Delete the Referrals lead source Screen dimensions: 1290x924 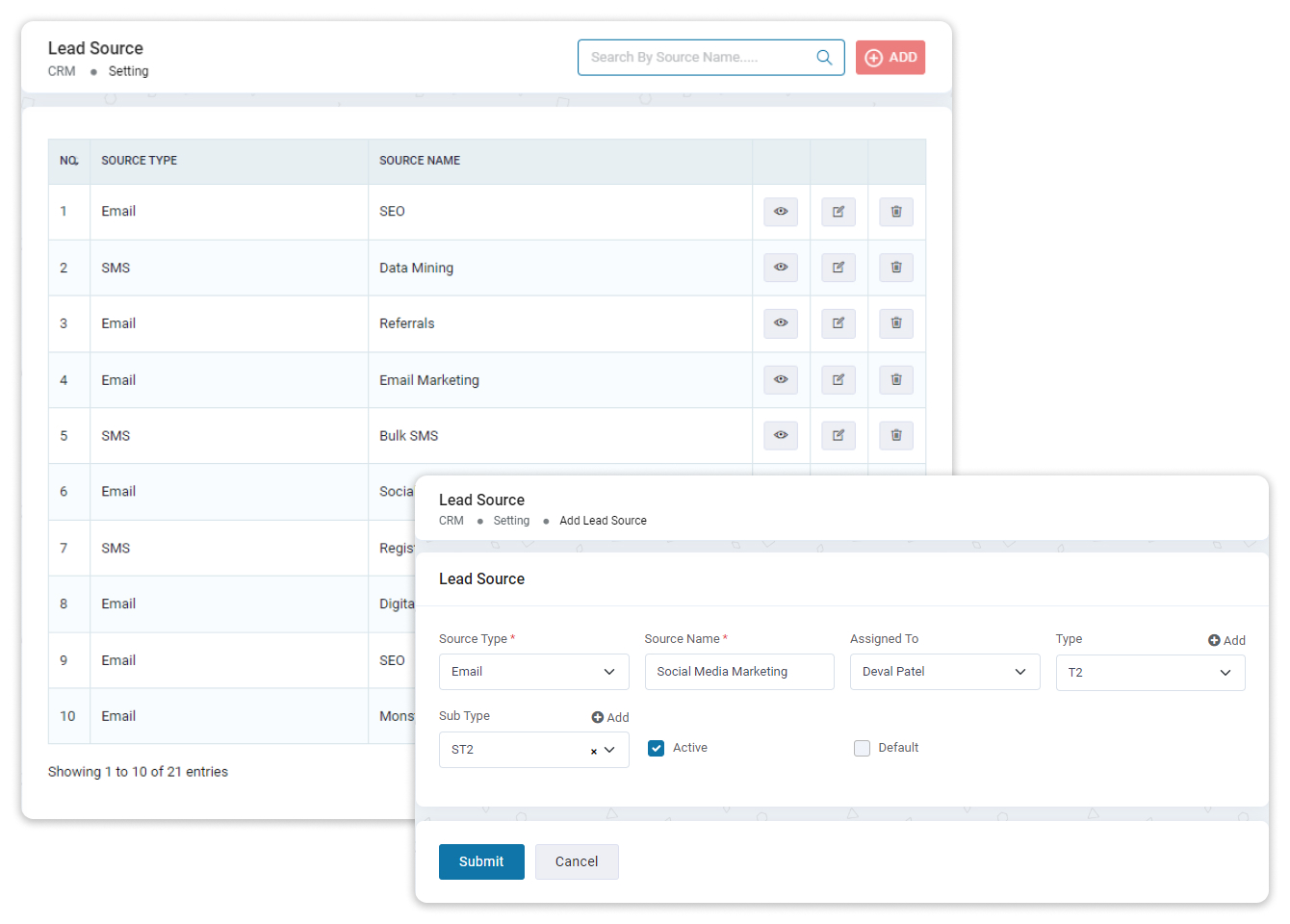[x=896, y=323]
